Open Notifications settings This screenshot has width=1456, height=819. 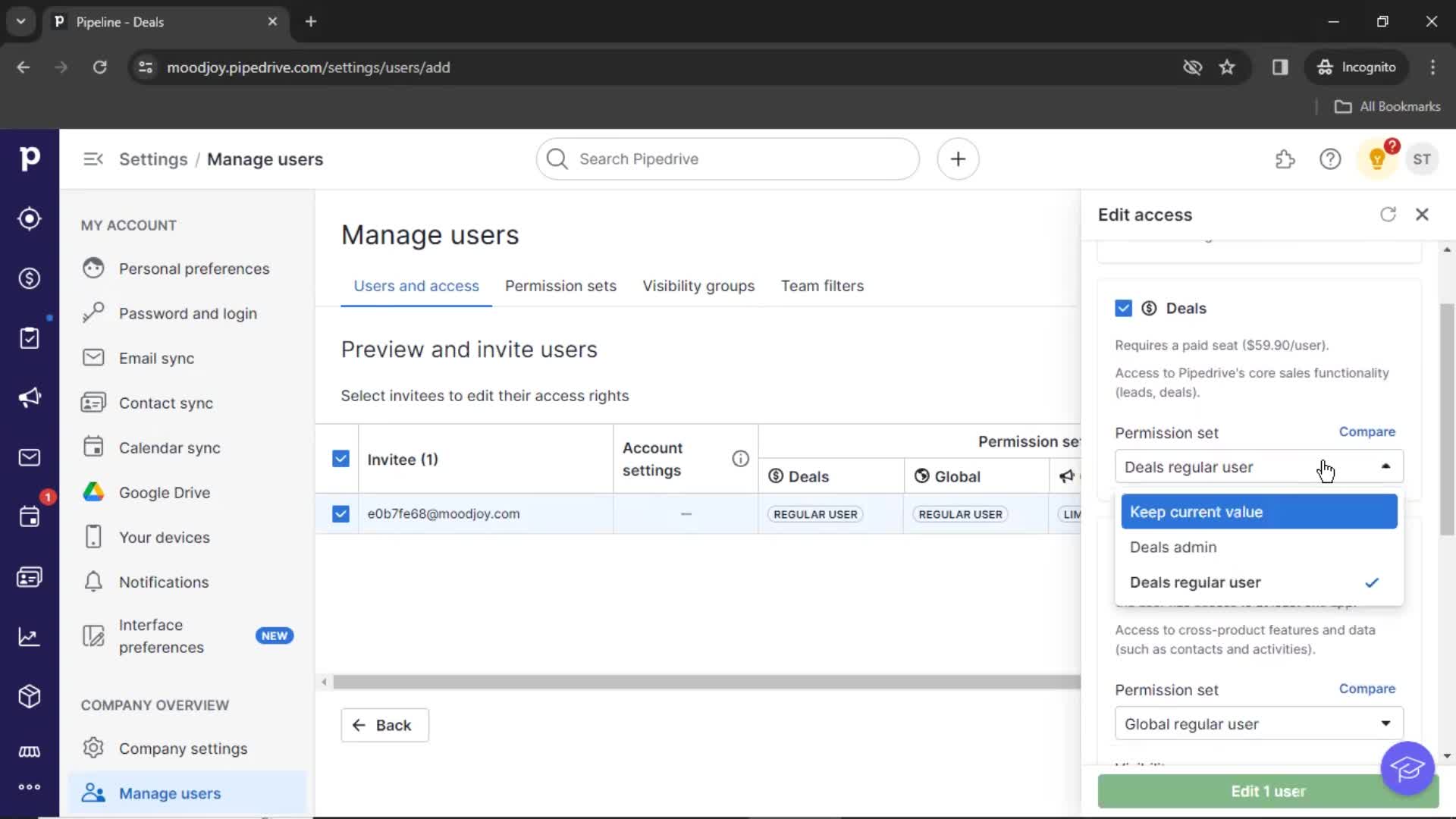(187, 582)
